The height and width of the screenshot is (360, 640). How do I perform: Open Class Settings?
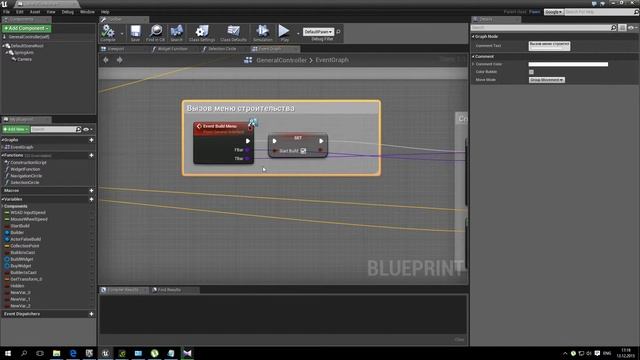202,33
